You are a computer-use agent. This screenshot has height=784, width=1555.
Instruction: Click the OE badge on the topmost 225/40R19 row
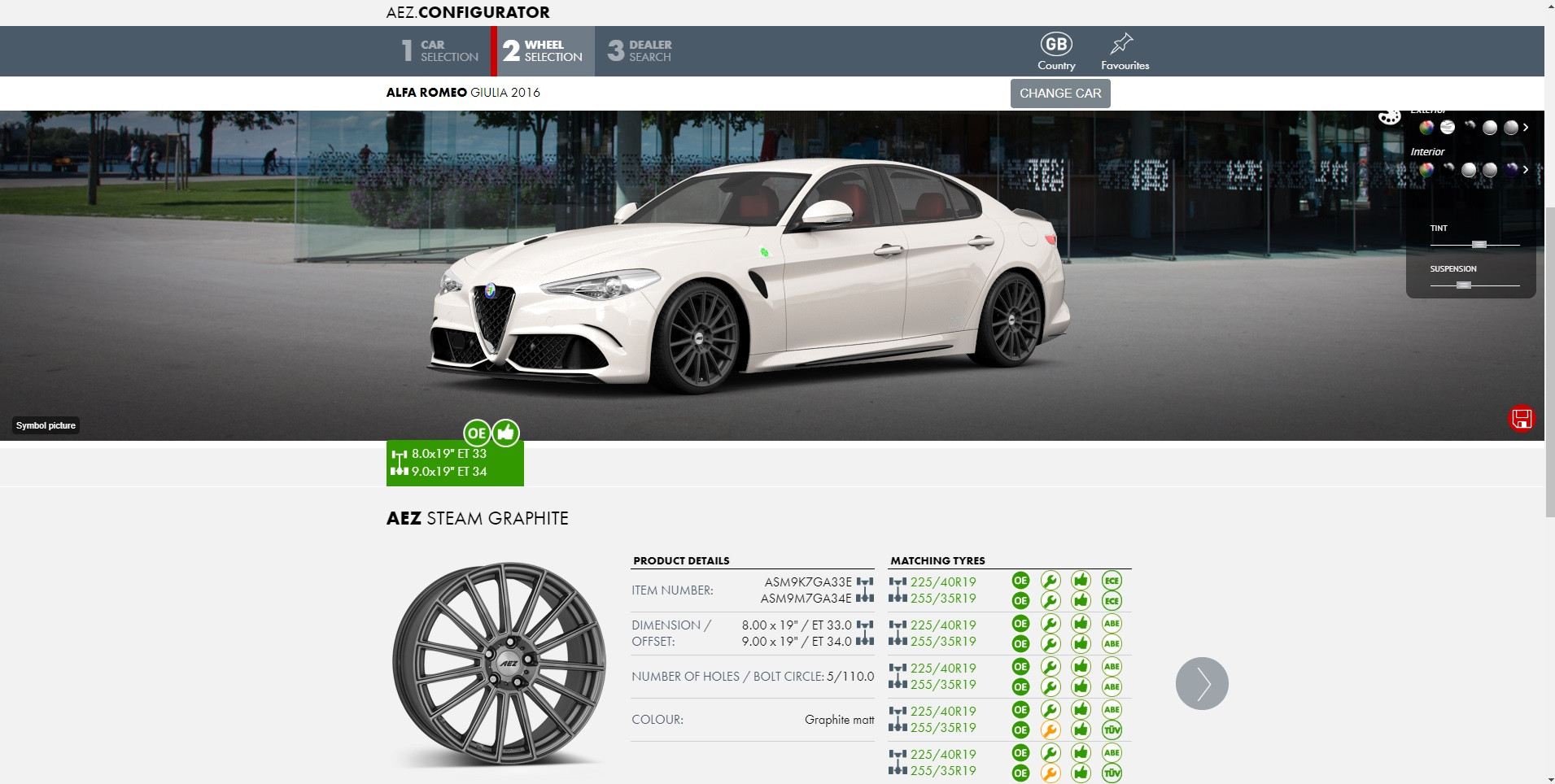[1020, 581]
